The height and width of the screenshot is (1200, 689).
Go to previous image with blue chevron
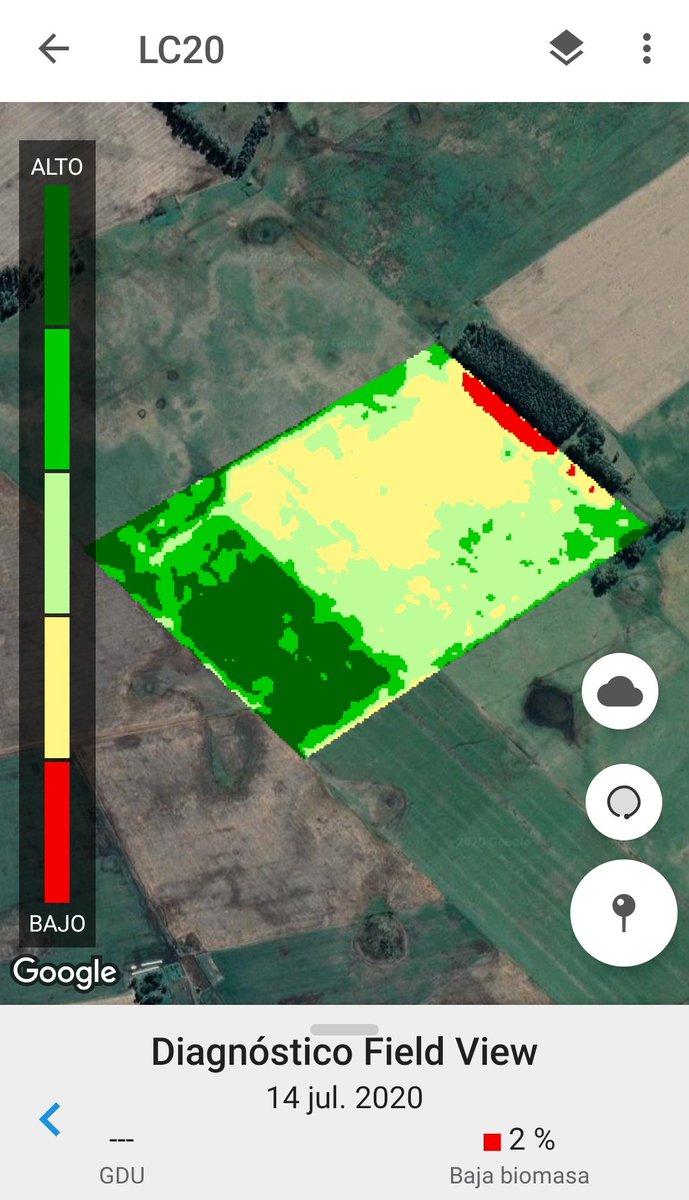pos(50,1119)
